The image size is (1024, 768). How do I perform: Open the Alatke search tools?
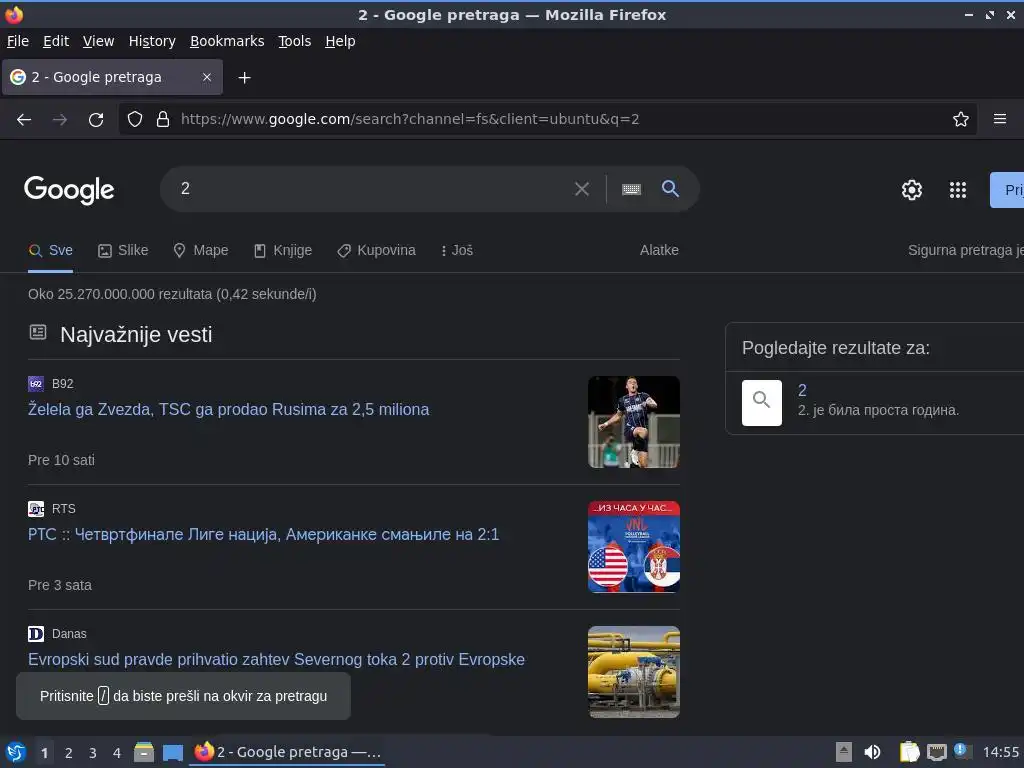(x=659, y=250)
